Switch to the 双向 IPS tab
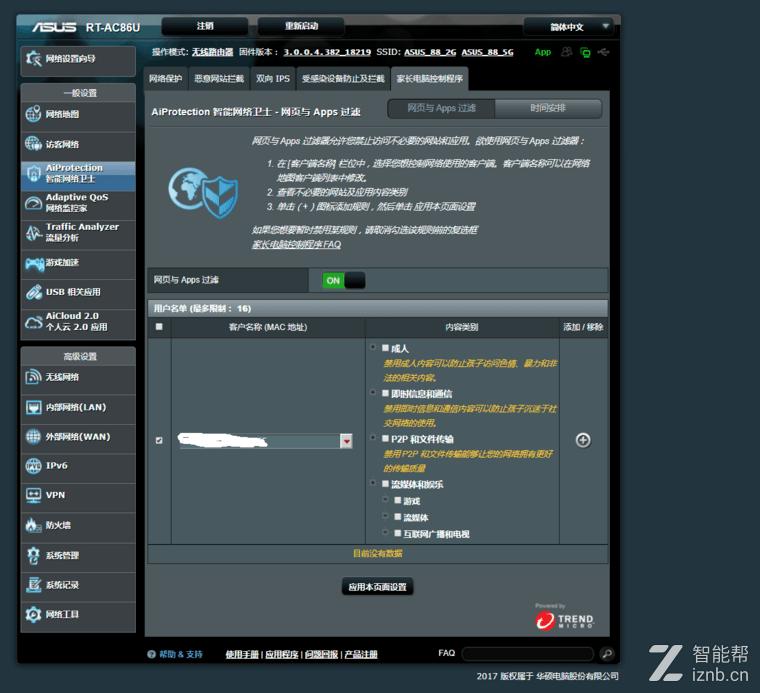 click(x=273, y=79)
